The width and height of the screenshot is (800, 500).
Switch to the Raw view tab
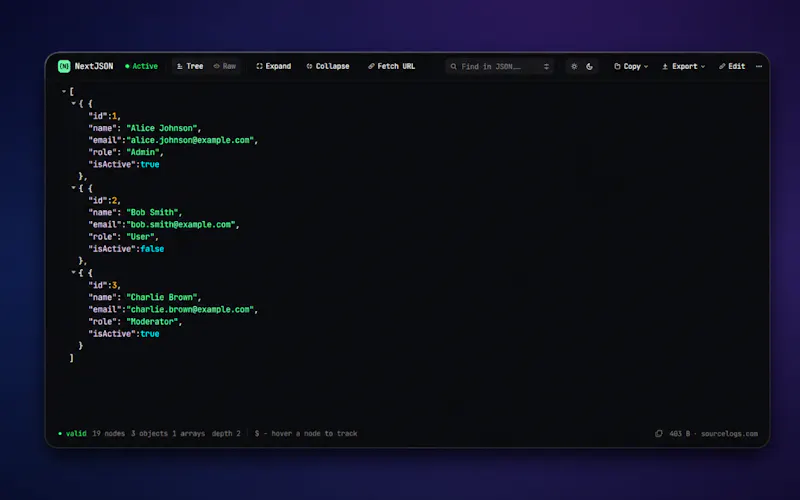pyautogui.click(x=225, y=66)
